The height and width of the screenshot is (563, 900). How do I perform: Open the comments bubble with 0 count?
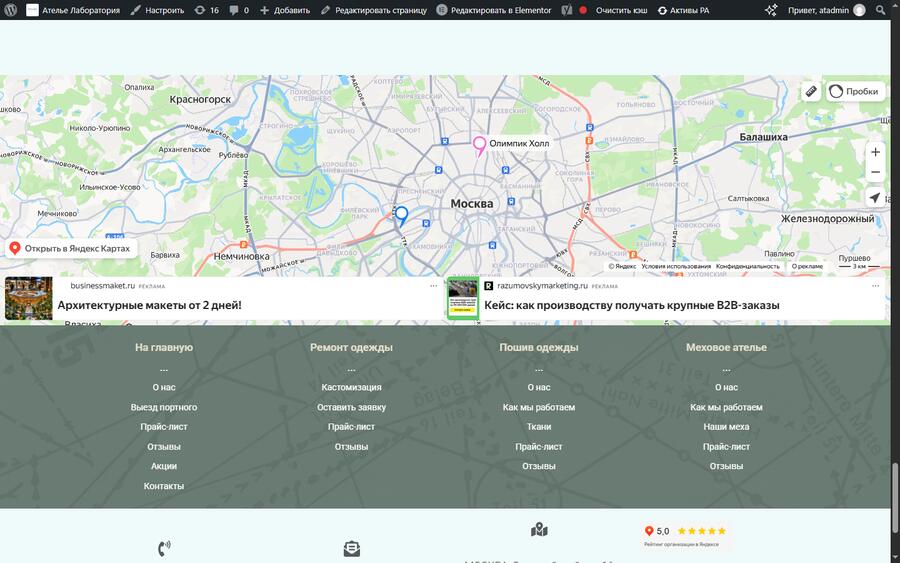[x=239, y=10]
